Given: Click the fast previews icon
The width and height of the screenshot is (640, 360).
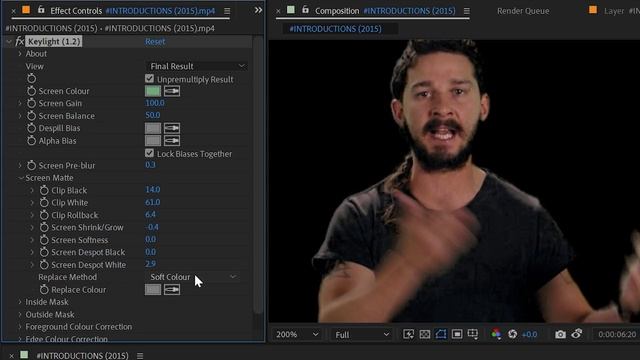Looking at the screenshot, I should click(x=408, y=334).
